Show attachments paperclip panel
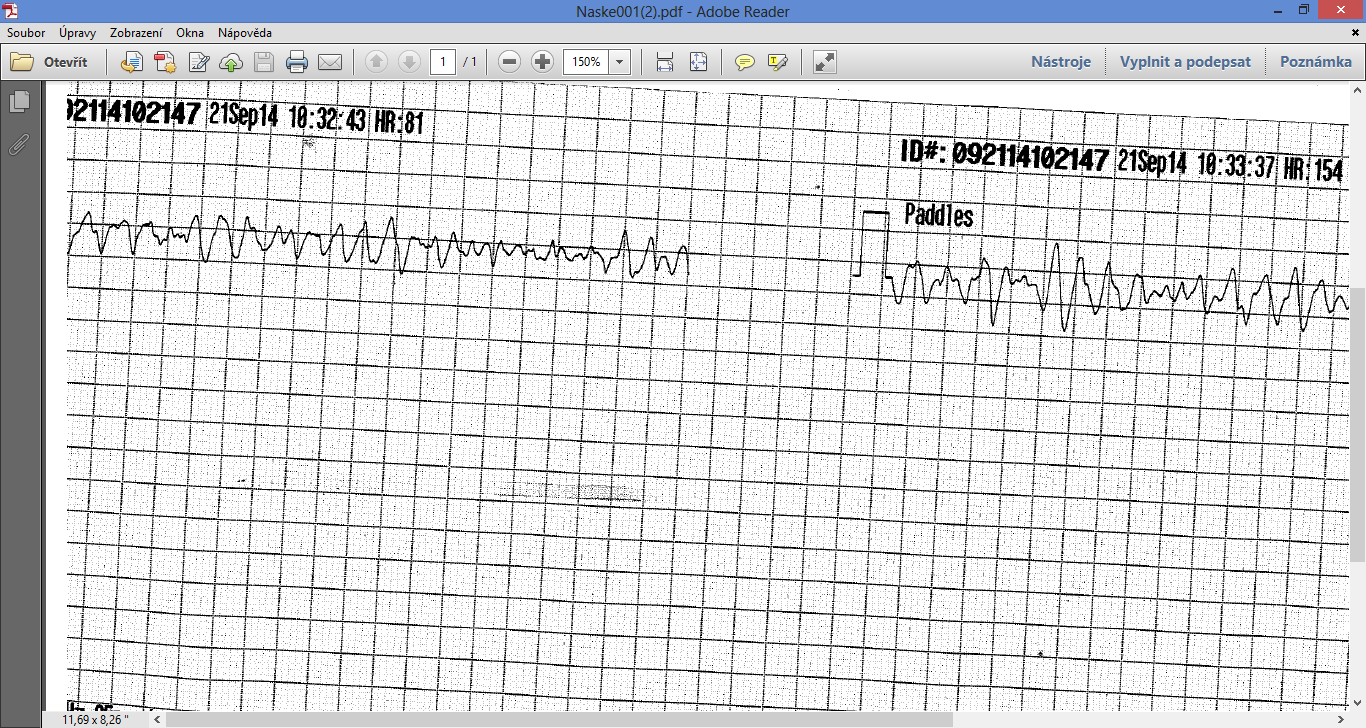The height and width of the screenshot is (728, 1366). (x=19, y=145)
